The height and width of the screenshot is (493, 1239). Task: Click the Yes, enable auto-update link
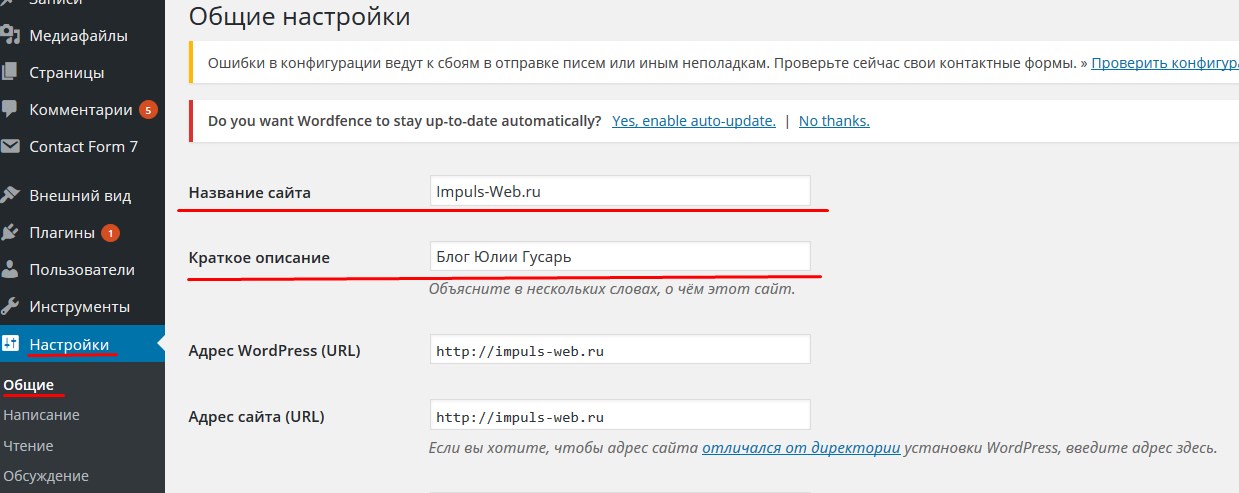coord(694,121)
